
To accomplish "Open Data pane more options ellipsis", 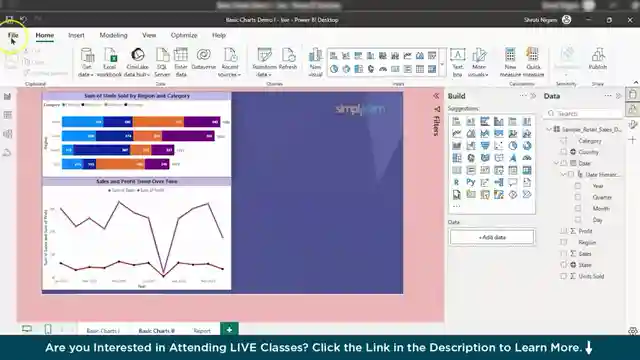I will tap(608, 96).
